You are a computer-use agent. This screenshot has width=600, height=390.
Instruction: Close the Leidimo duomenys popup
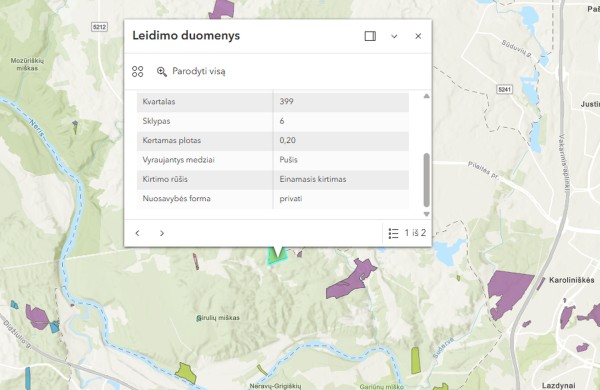(418, 36)
